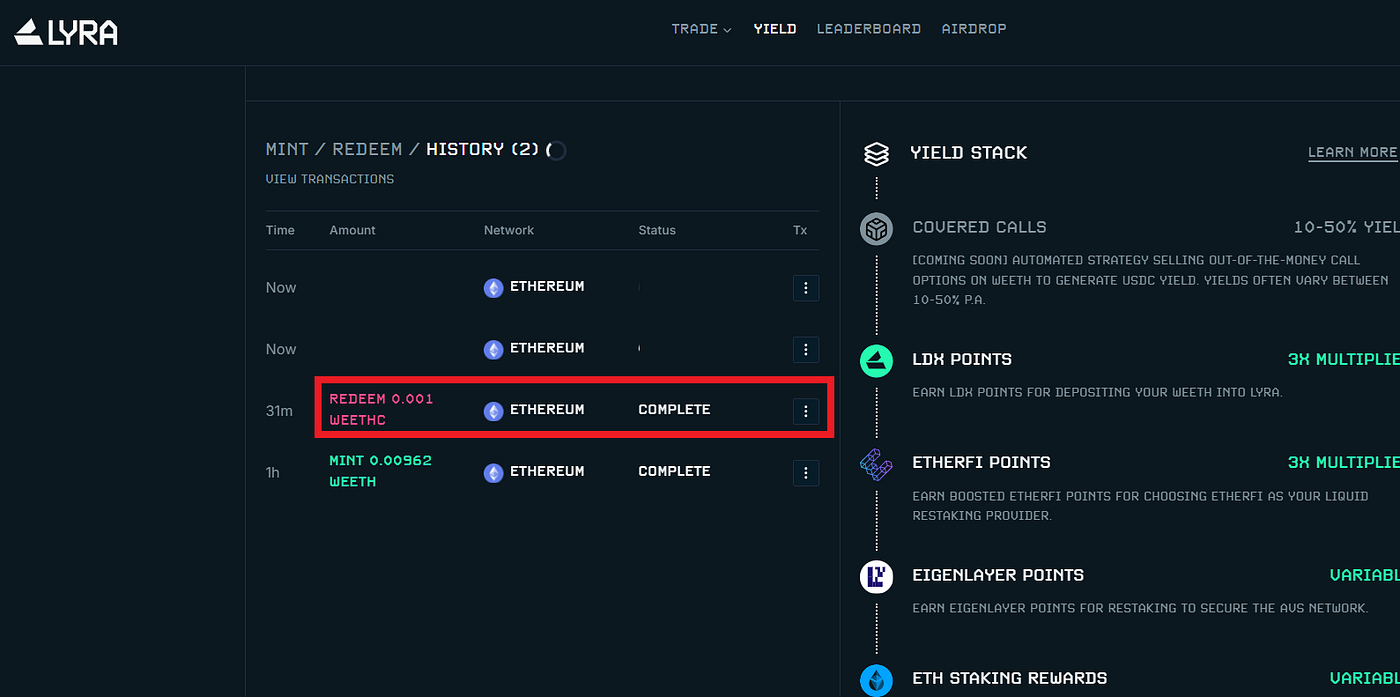
Task: Open options menu for Redeem 0.001 WEETHC row
Action: [x=806, y=411]
